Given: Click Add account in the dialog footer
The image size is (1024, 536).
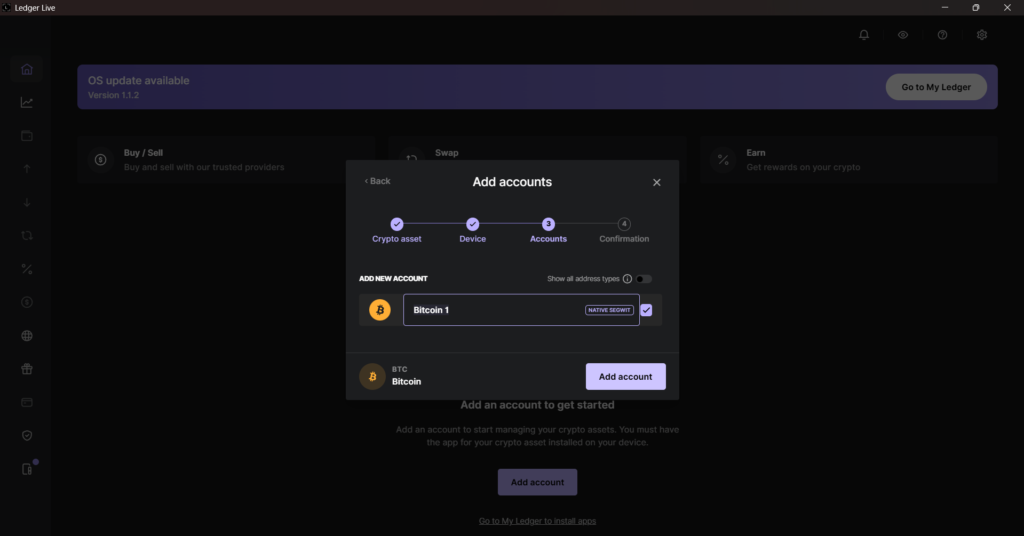Looking at the screenshot, I should tap(625, 377).
